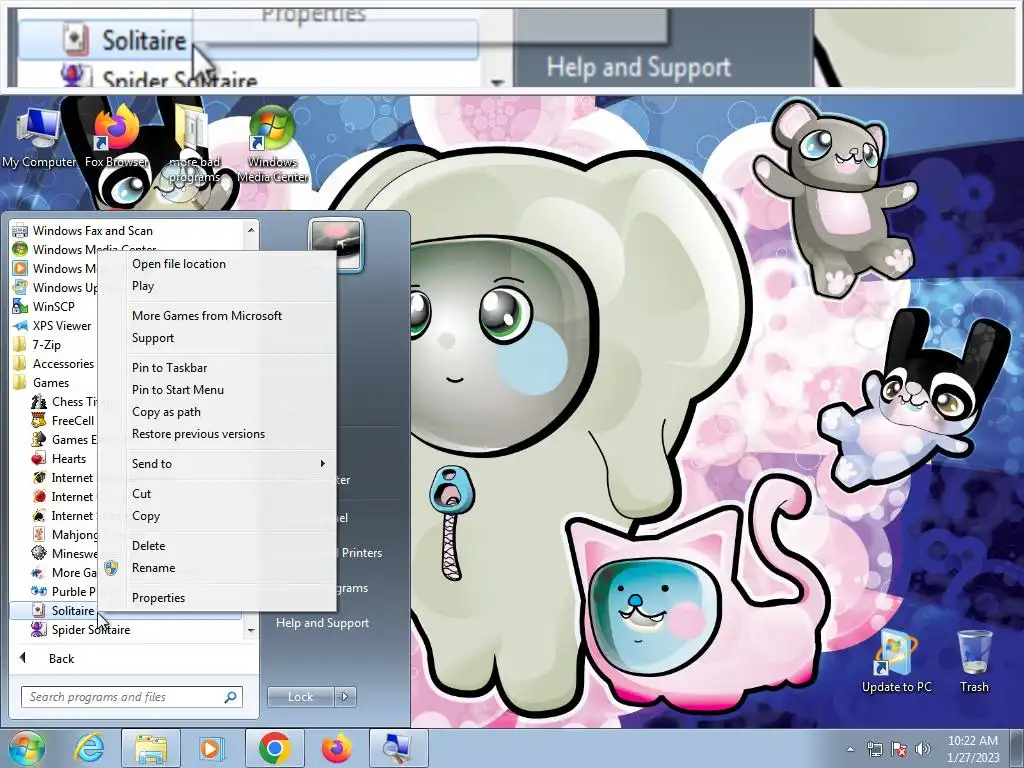Click the Action Center flag tray icon
The image size is (1024, 768).
(x=899, y=749)
